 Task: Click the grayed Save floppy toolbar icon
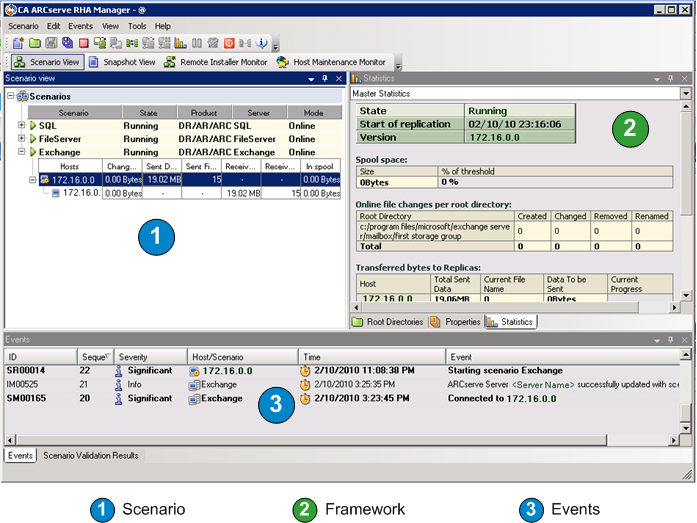coord(51,43)
